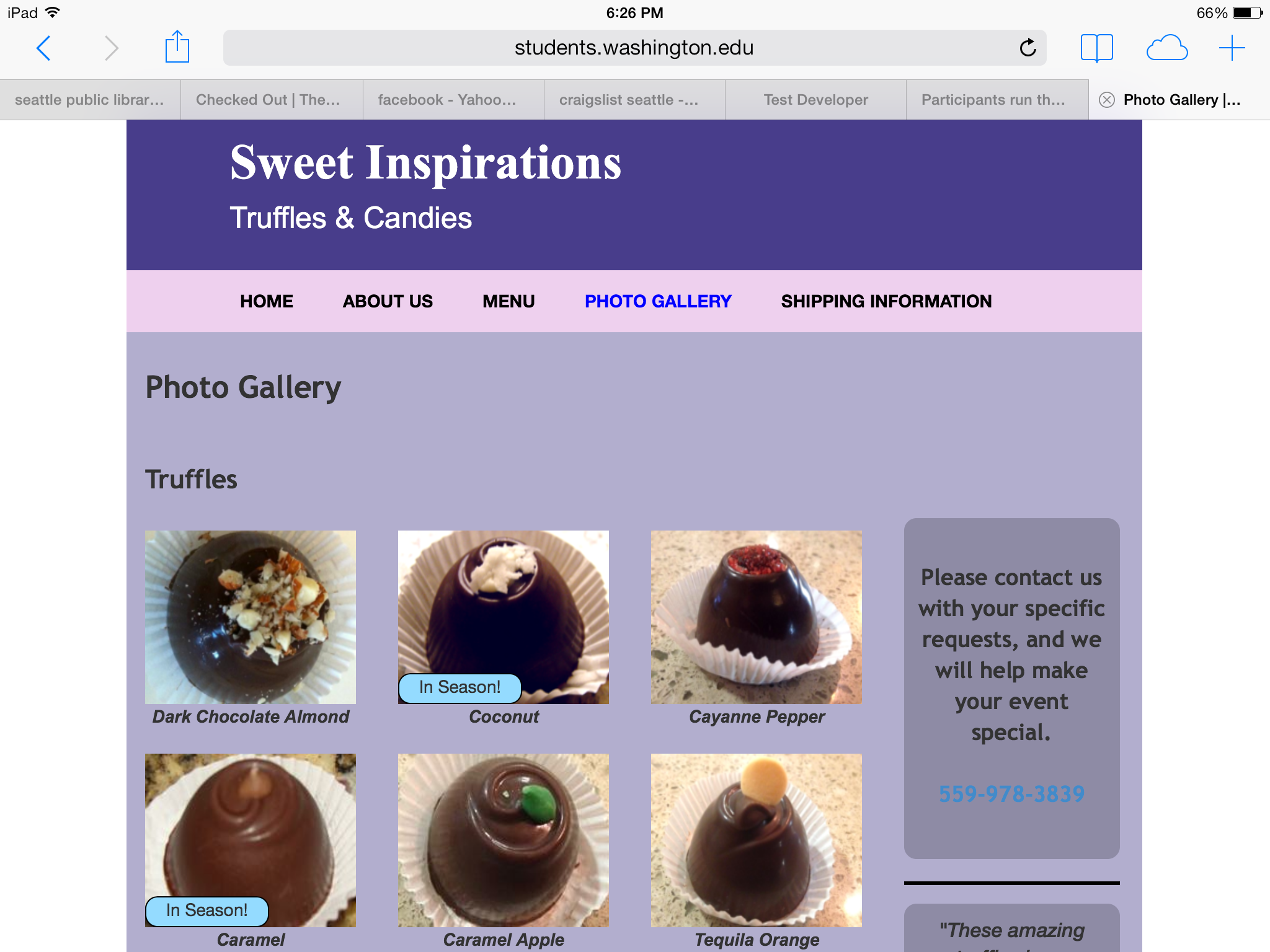This screenshot has width=1270, height=952.
Task: Close the Photo Gallery tab
Action: (x=1107, y=100)
